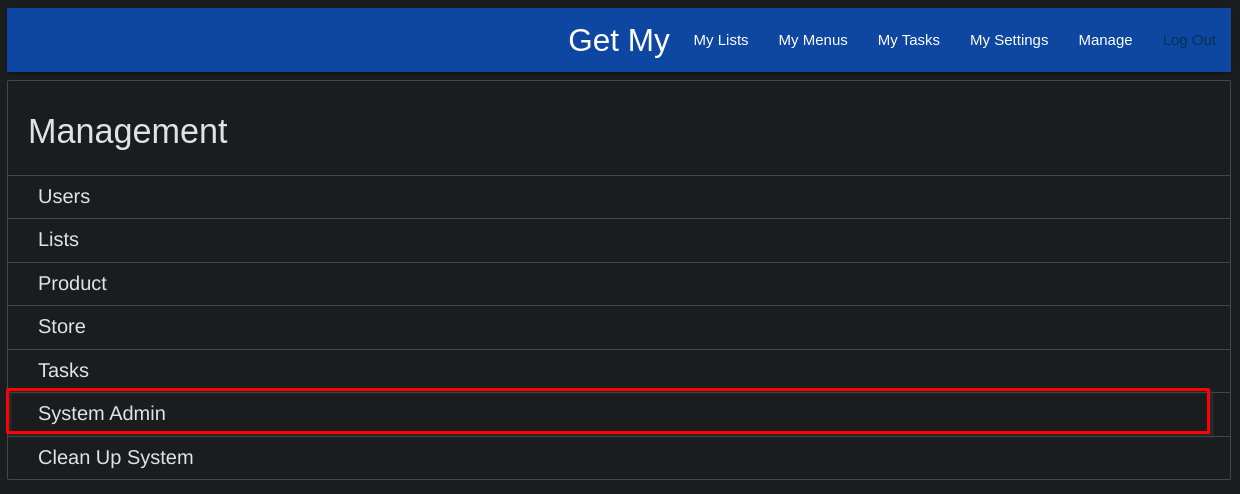This screenshot has width=1240, height=494.
Task: Open My Settings page link
Action: coord(1009,40)
